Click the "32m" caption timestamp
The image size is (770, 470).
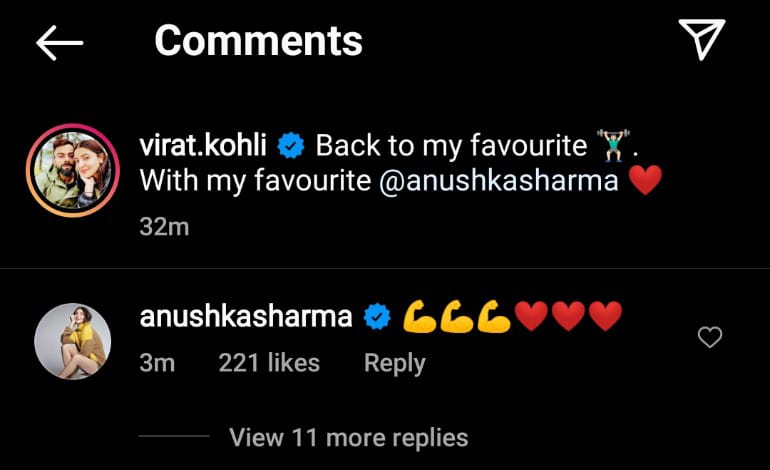click(164, 227)
